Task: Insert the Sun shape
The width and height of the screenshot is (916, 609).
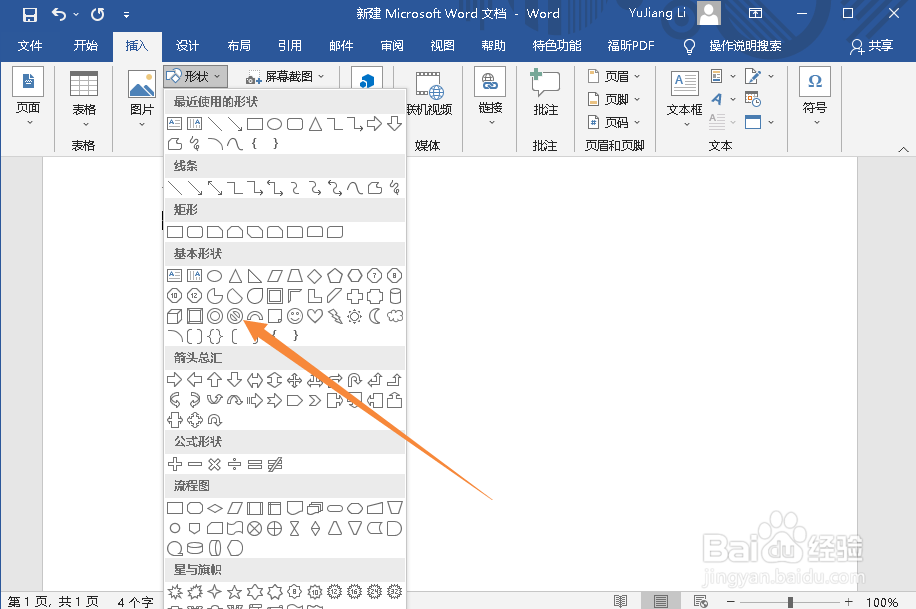Action: coord(355,316)
